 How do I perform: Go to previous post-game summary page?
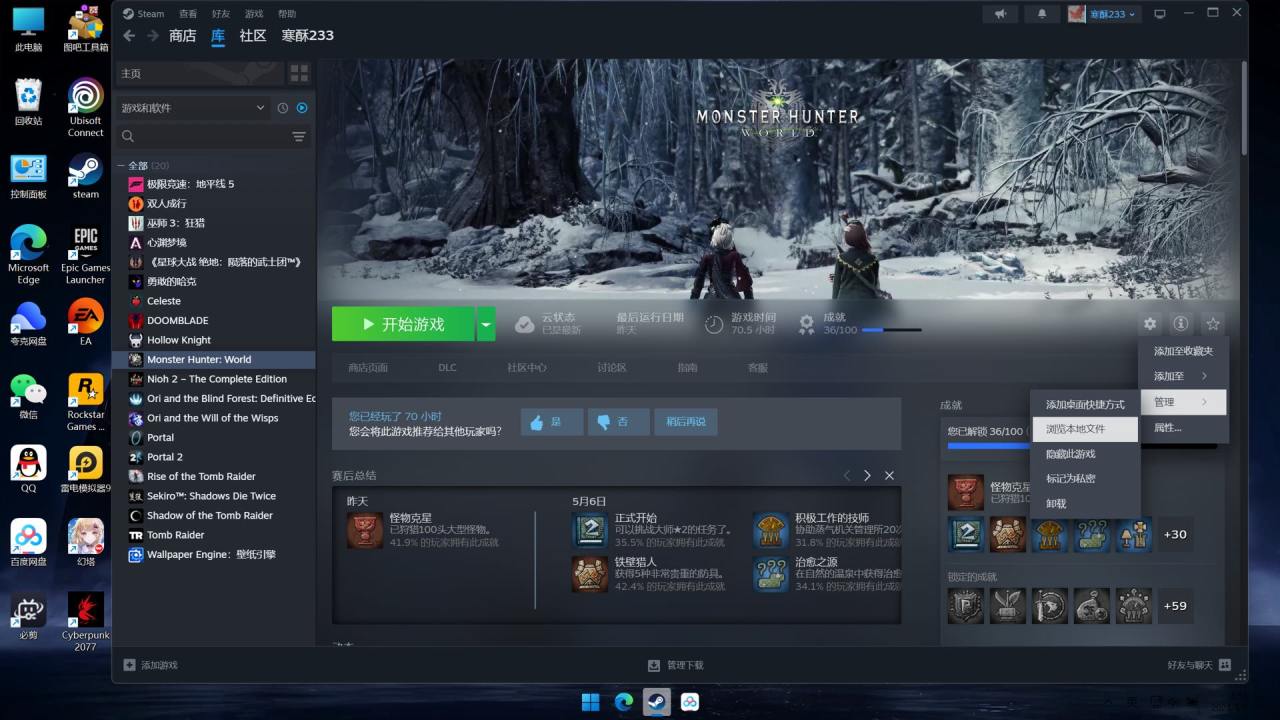click(846, 475)
